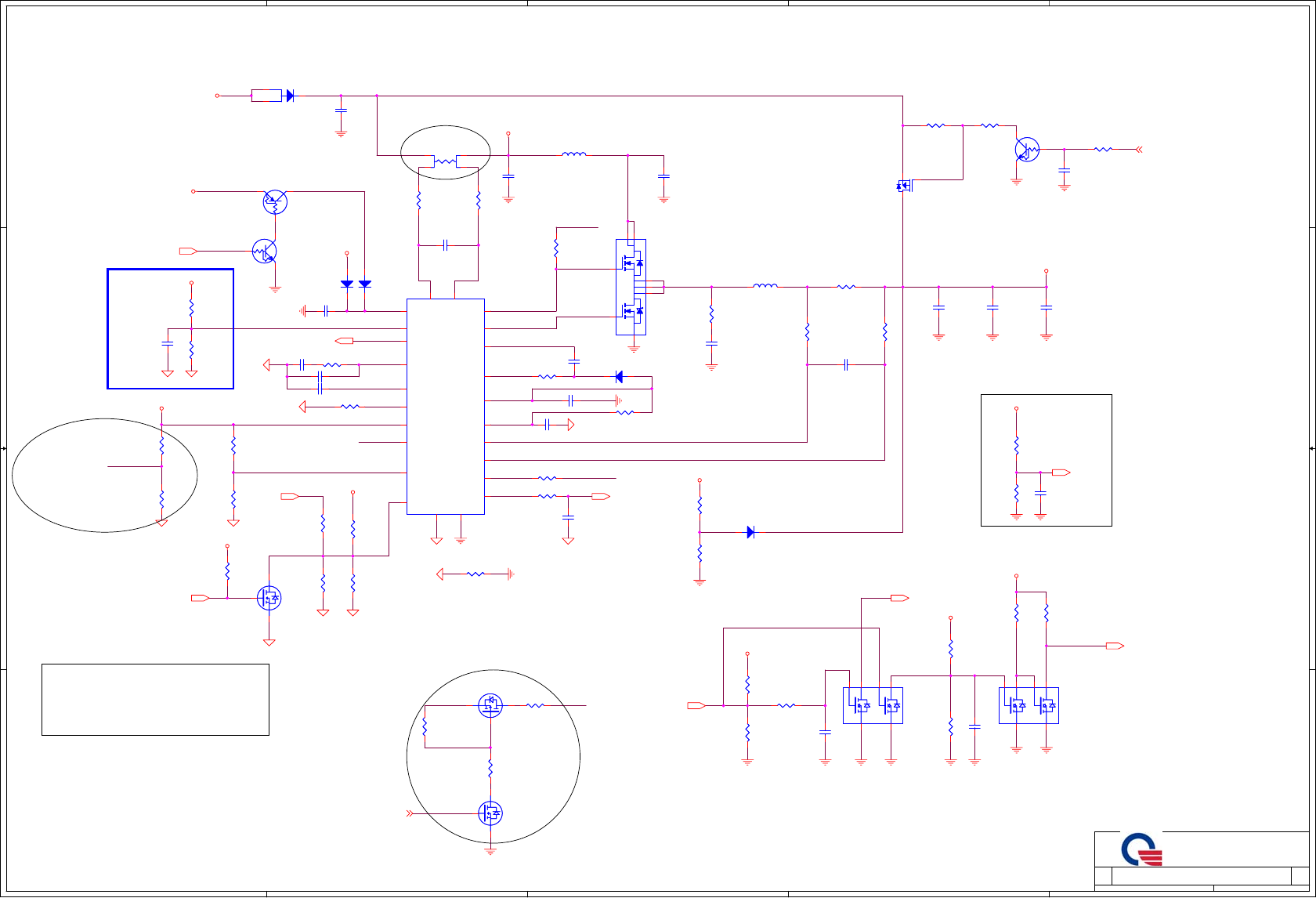Click the circled MOSFET left of the controller bottom

269,598
